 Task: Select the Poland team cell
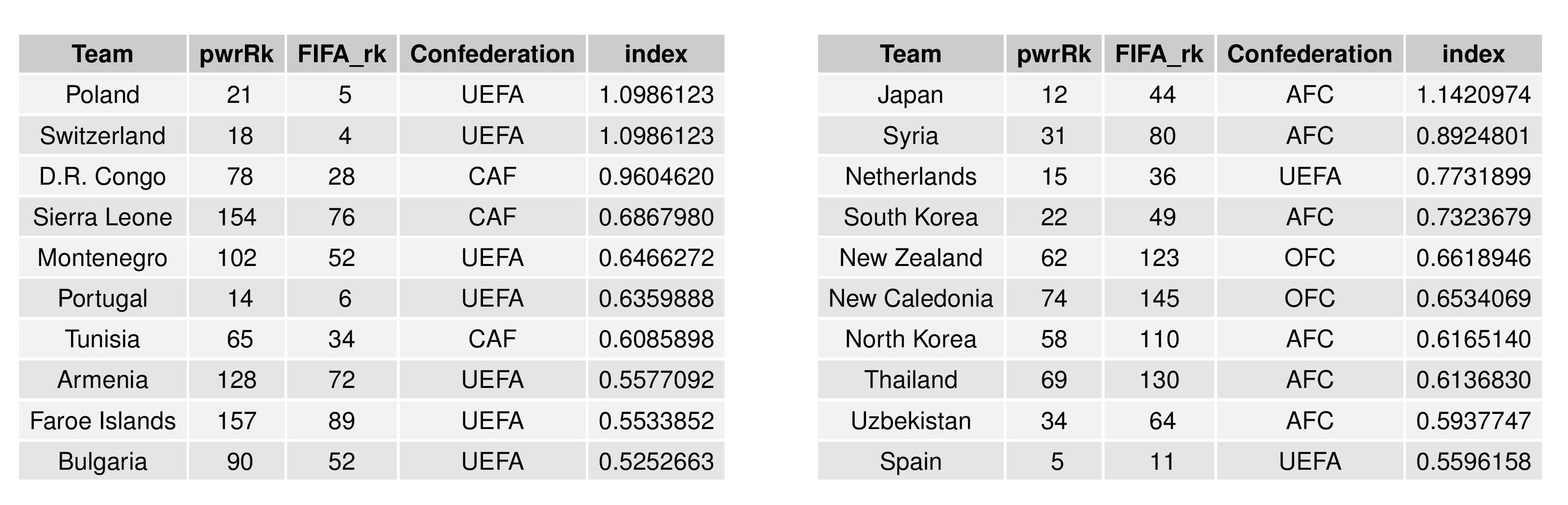(102, 95)
